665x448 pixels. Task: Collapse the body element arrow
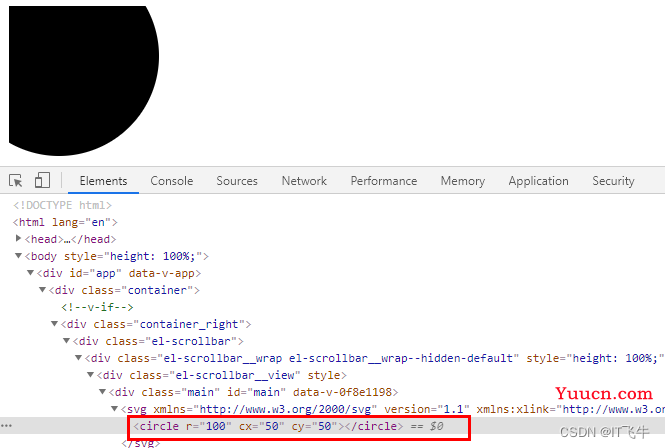[18, 256]
